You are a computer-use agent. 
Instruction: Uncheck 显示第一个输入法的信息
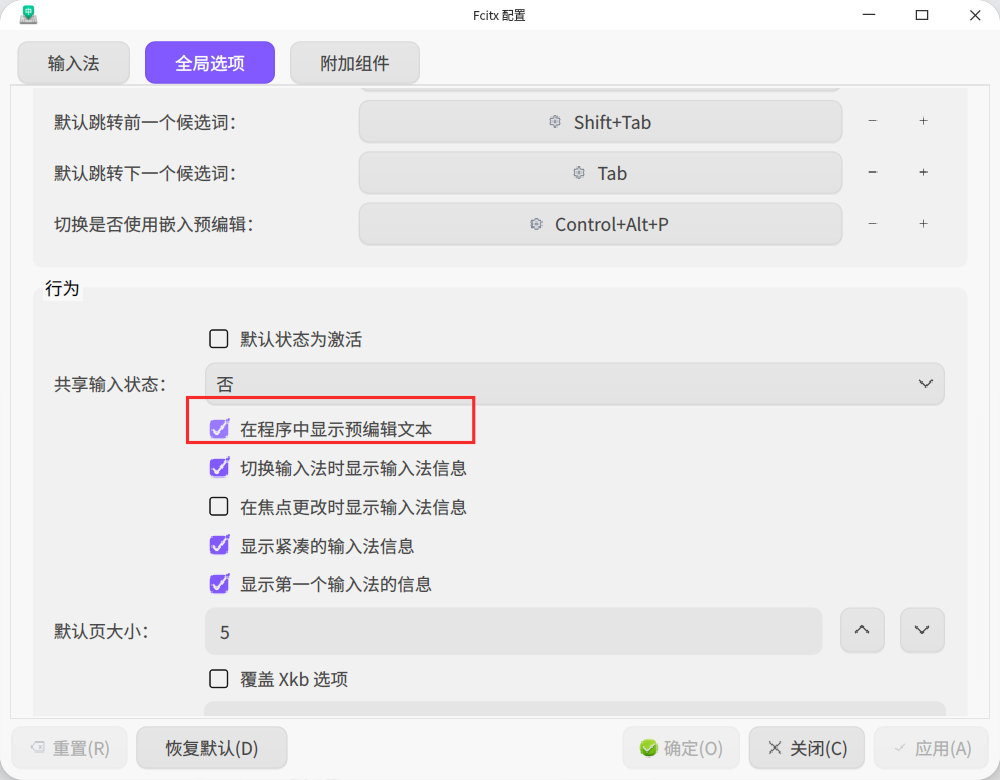pyautogui.click(x=219, y=584)
